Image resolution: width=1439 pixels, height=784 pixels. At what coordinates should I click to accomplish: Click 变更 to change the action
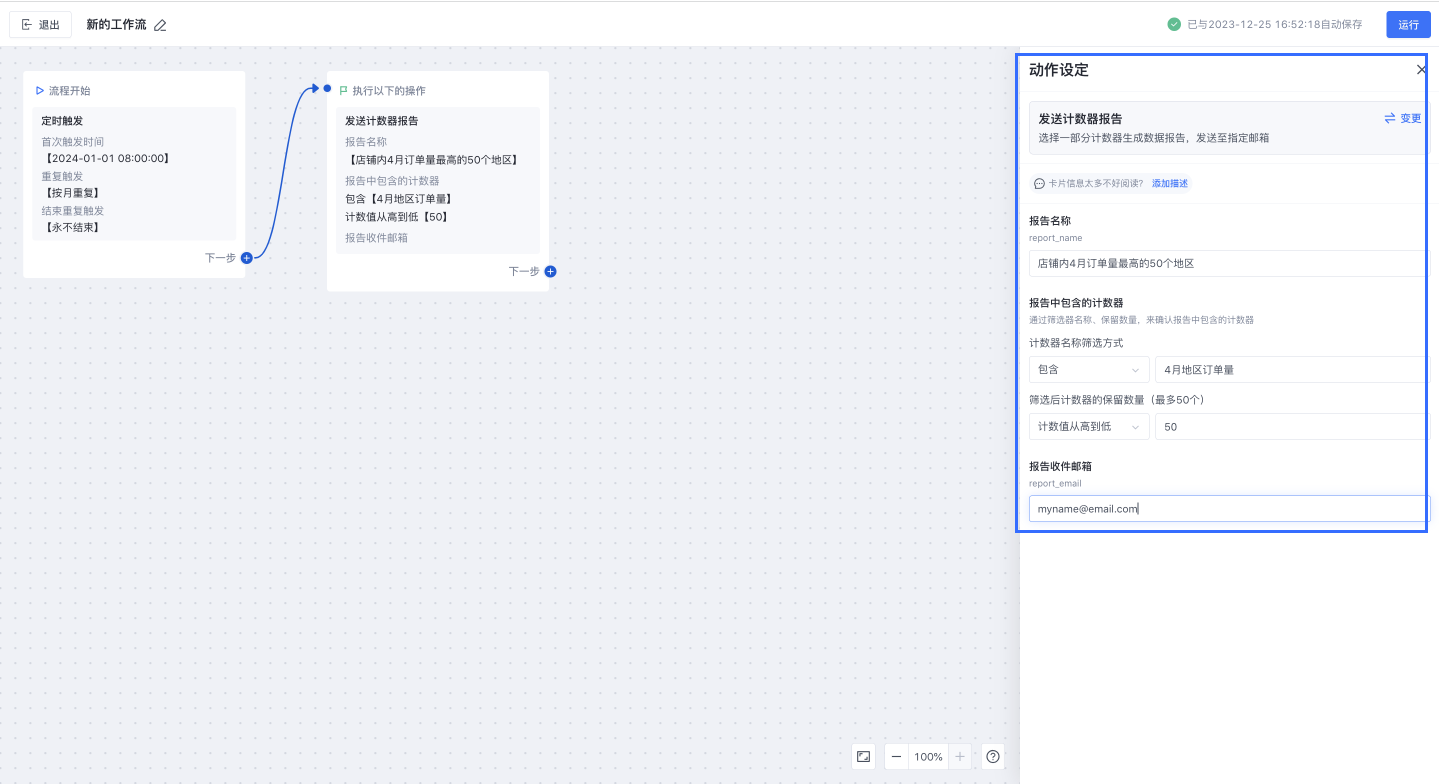[x=1410, y=118]
